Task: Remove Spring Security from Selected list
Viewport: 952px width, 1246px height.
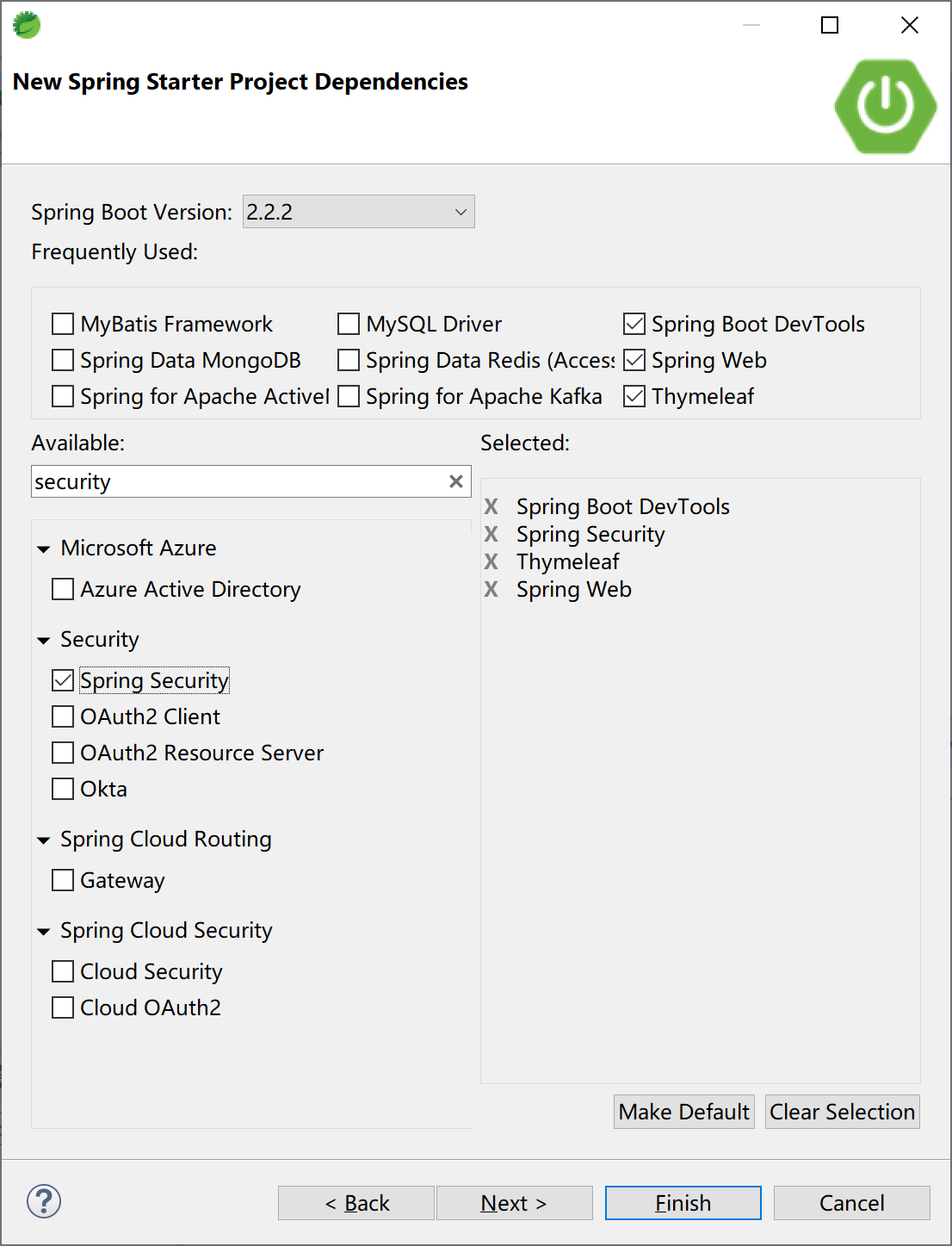Action: point(491,534)
